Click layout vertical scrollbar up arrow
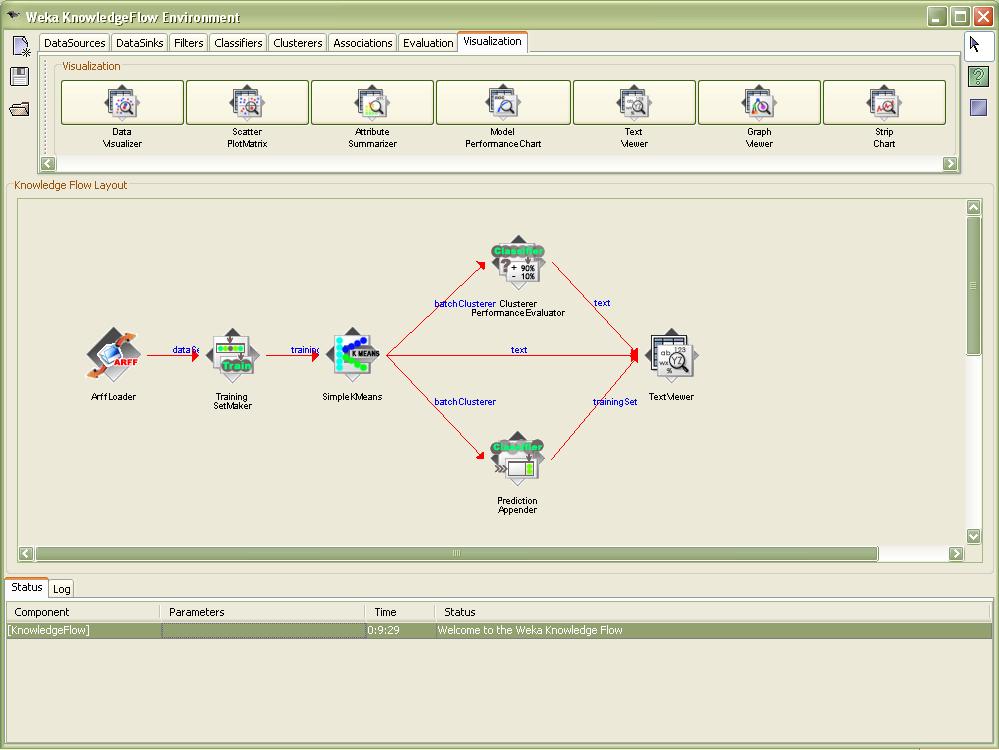 pos(974,207)
